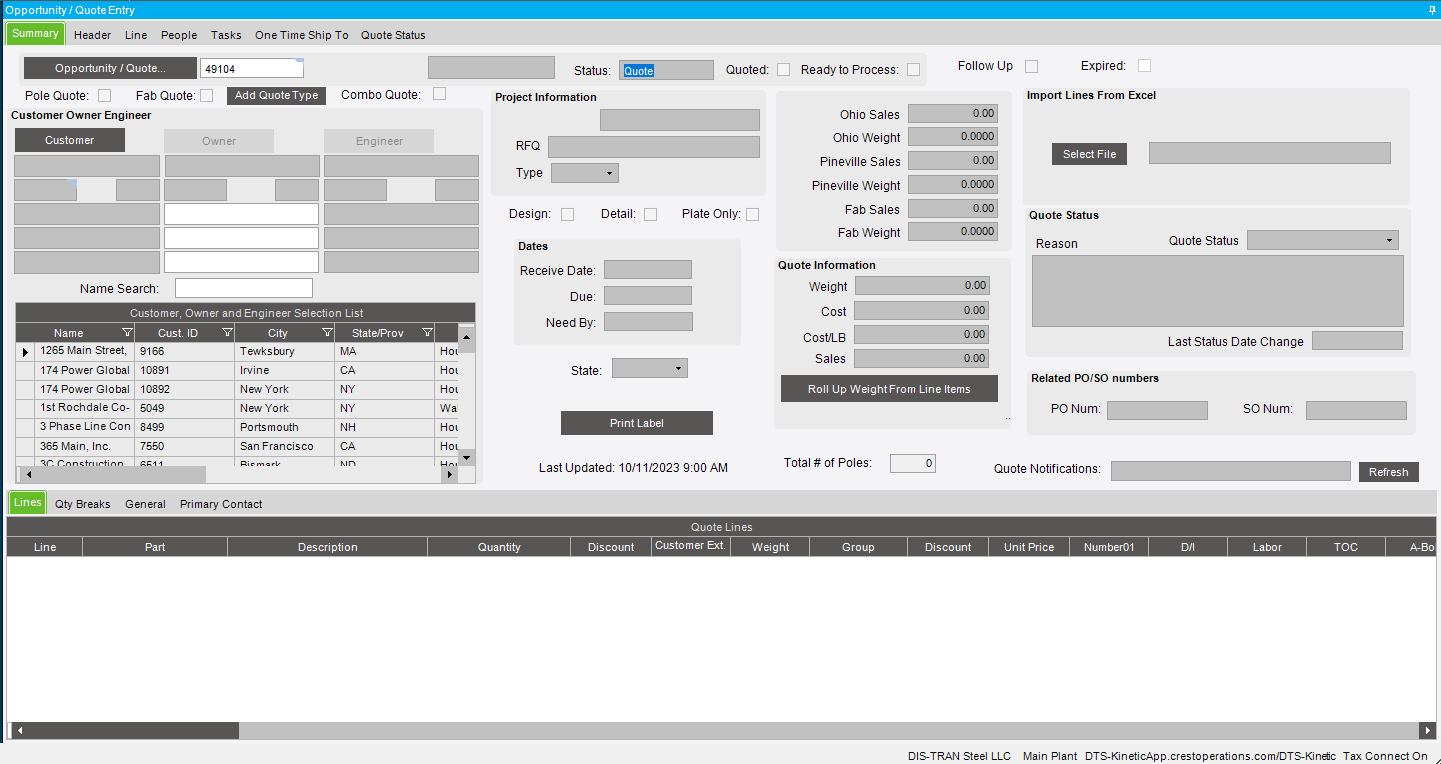Viewport: 1441px width, 764px height.
Task: Select the Primary Contact sub-tab
Action: click(221, 504)
